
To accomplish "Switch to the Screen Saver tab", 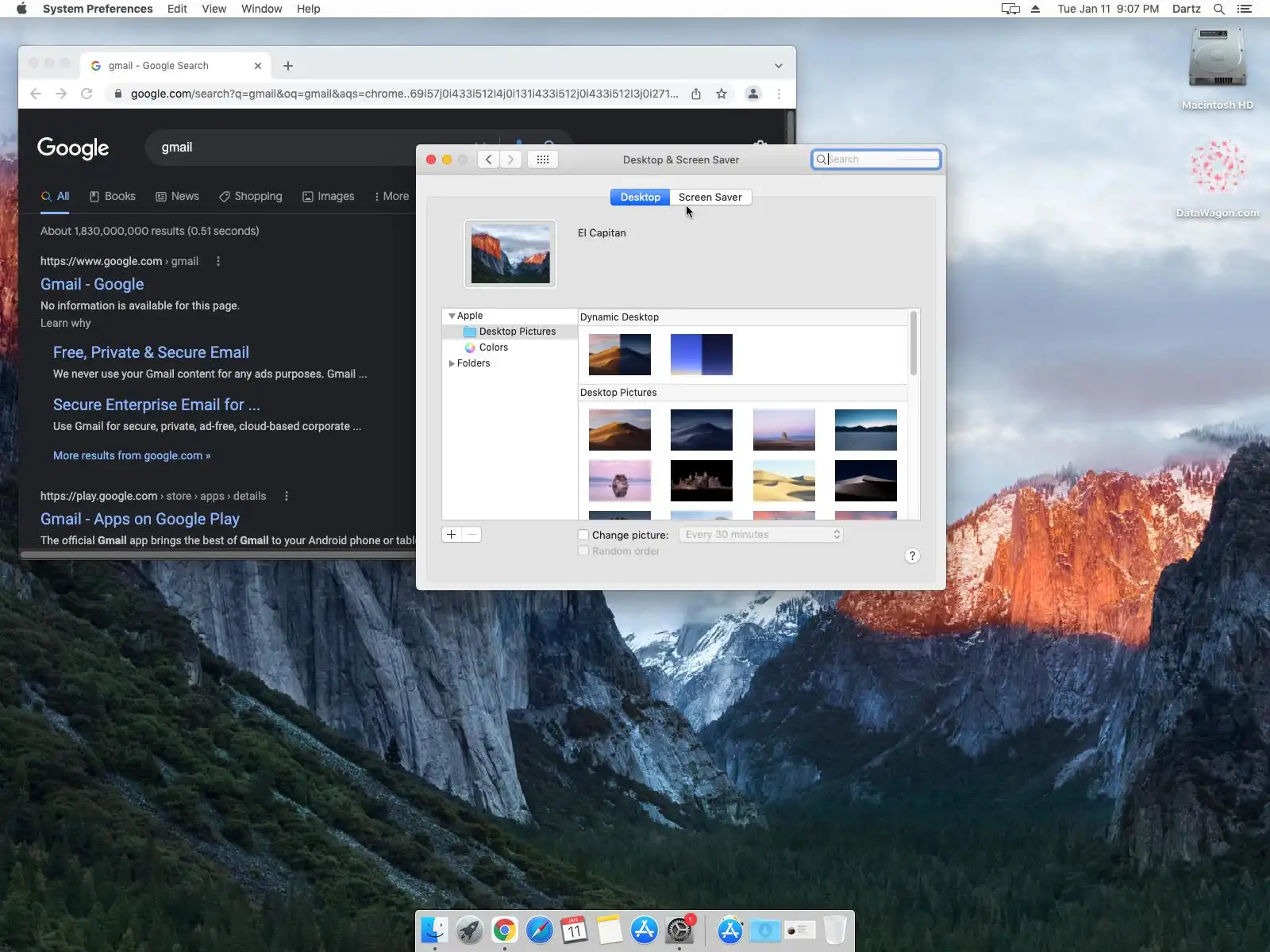I will click(x=710, y=197).
